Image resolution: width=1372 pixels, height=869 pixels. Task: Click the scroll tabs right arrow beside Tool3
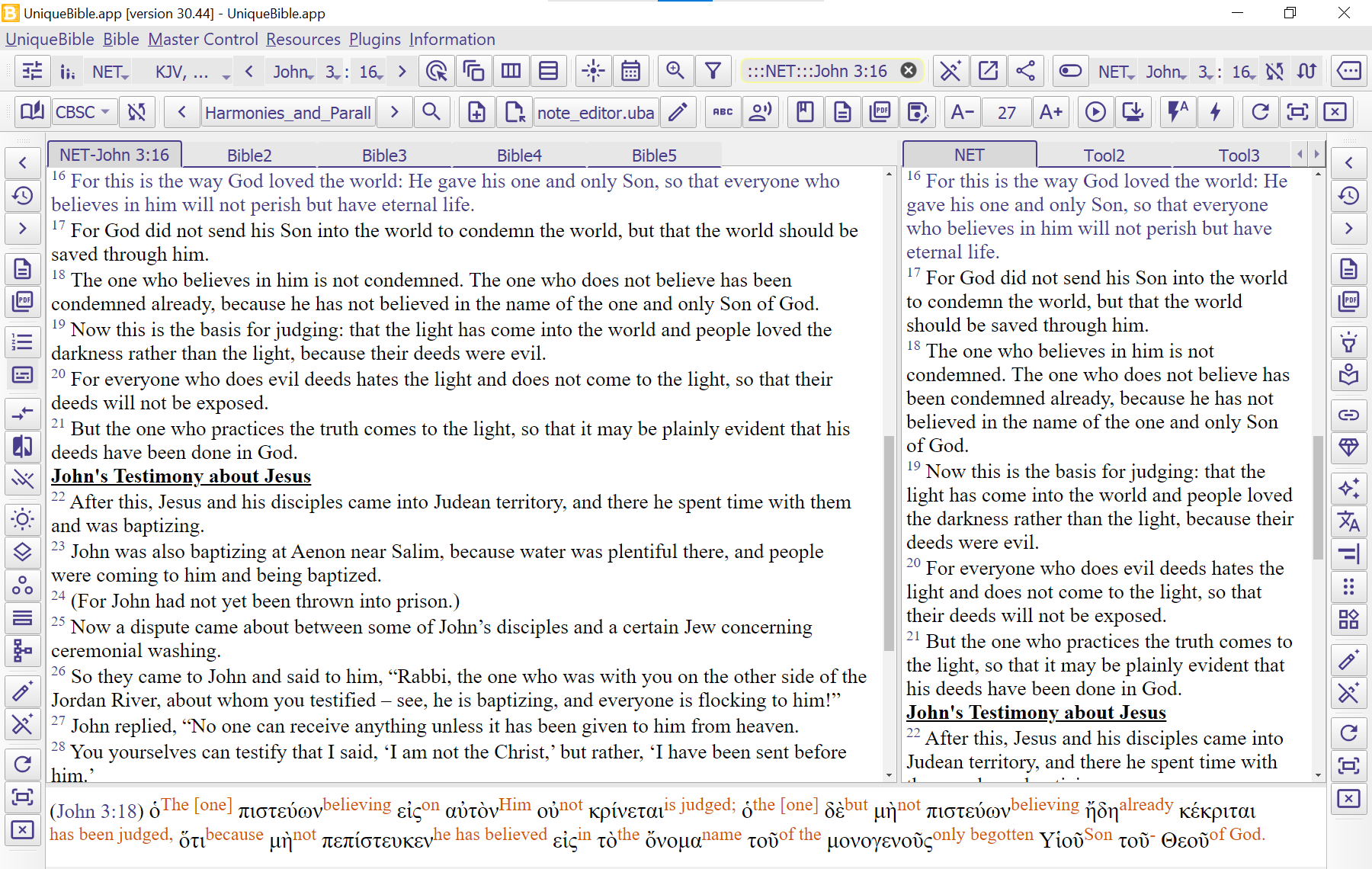pyautogui.click(x=1316, y=155)
